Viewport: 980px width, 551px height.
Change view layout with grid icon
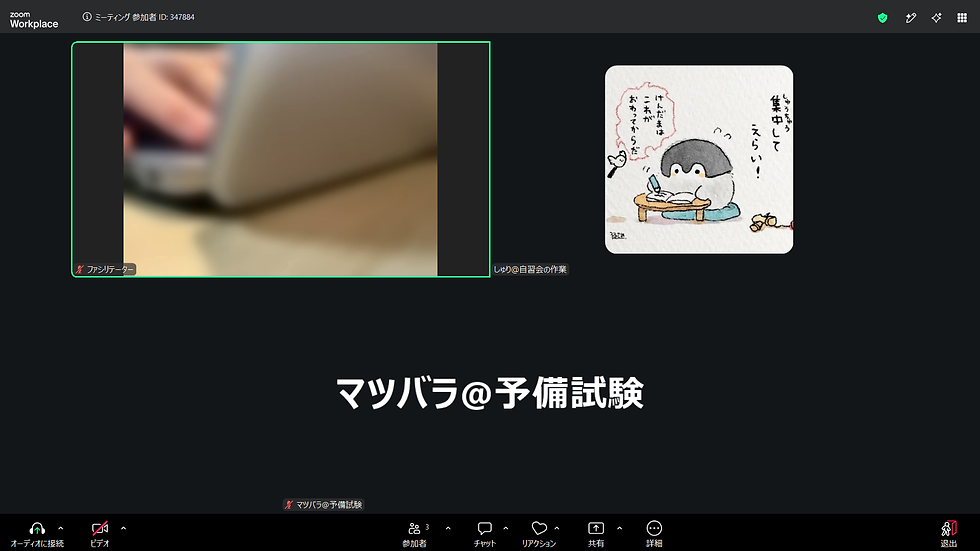click(962, 18)
